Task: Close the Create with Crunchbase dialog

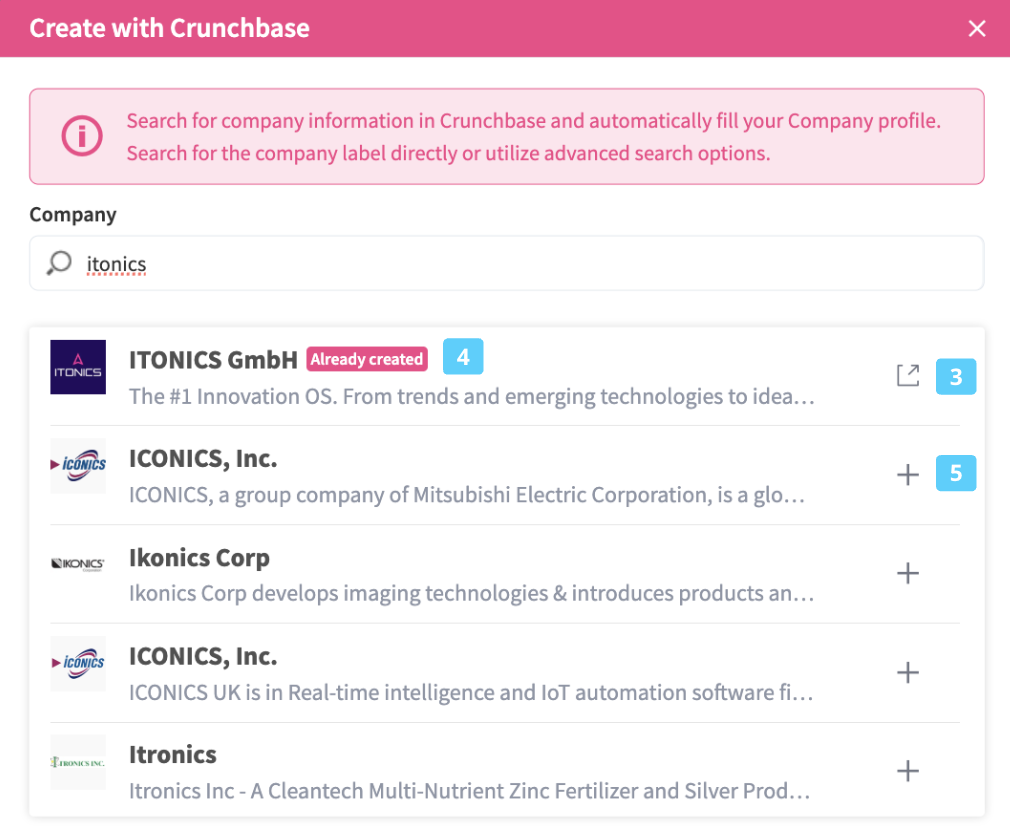Action: [x=977, y=28]
